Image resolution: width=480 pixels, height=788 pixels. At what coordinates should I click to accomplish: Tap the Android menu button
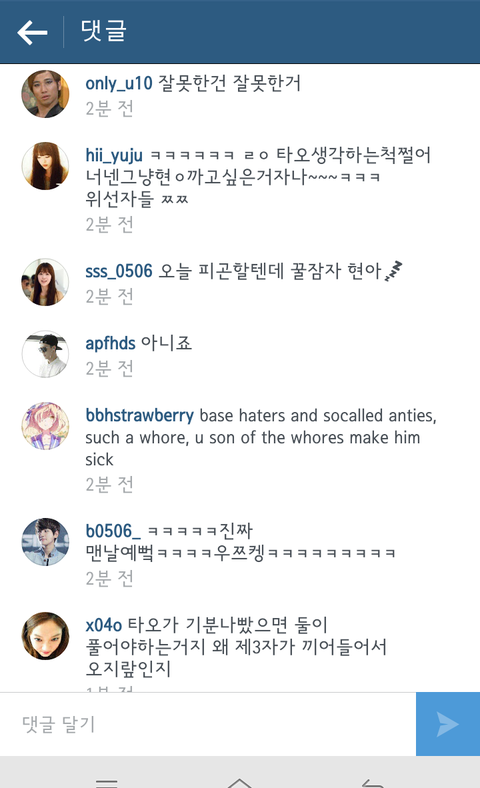(x=107, y=783)
